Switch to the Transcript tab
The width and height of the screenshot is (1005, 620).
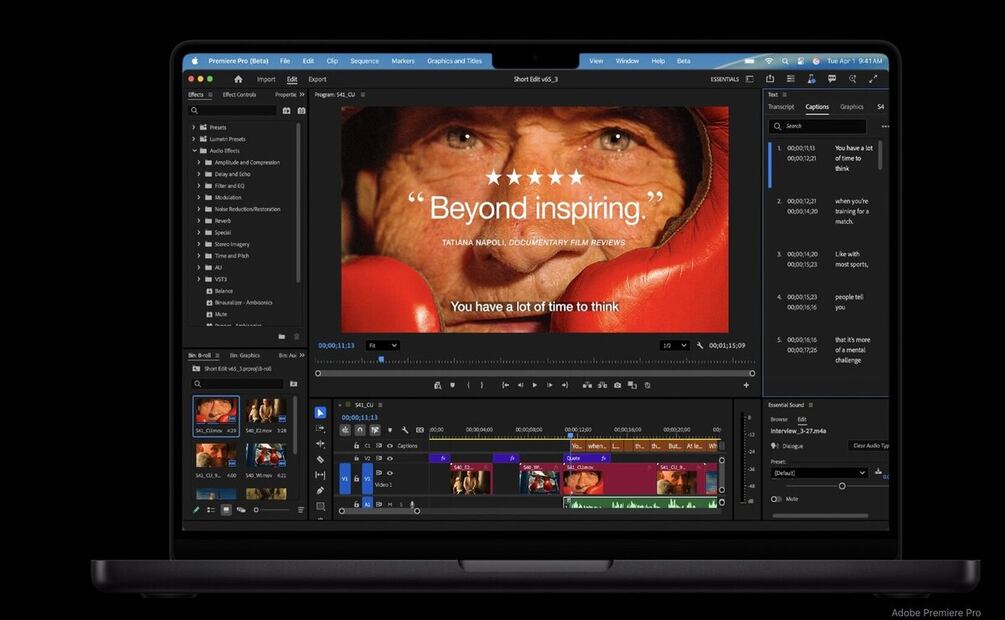(x=781, y=107)
